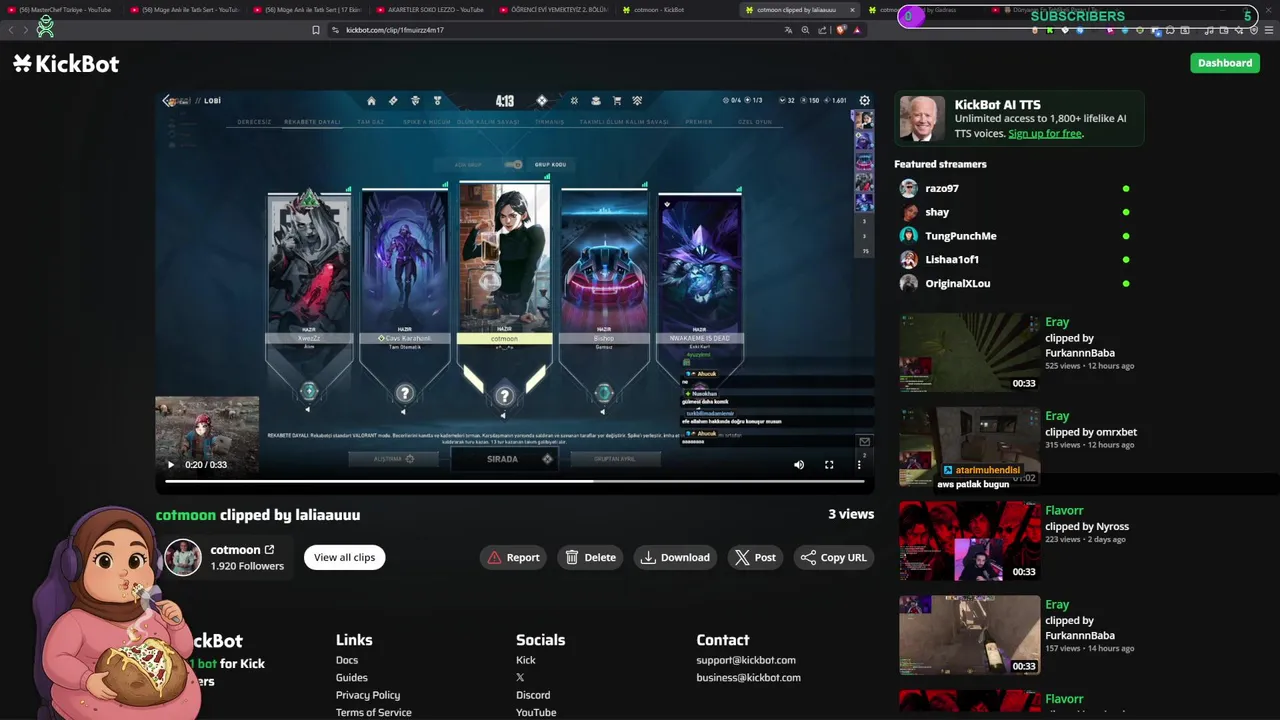Open the Dashboard
Viewport: 1280px width, 720px height.
1225,63
